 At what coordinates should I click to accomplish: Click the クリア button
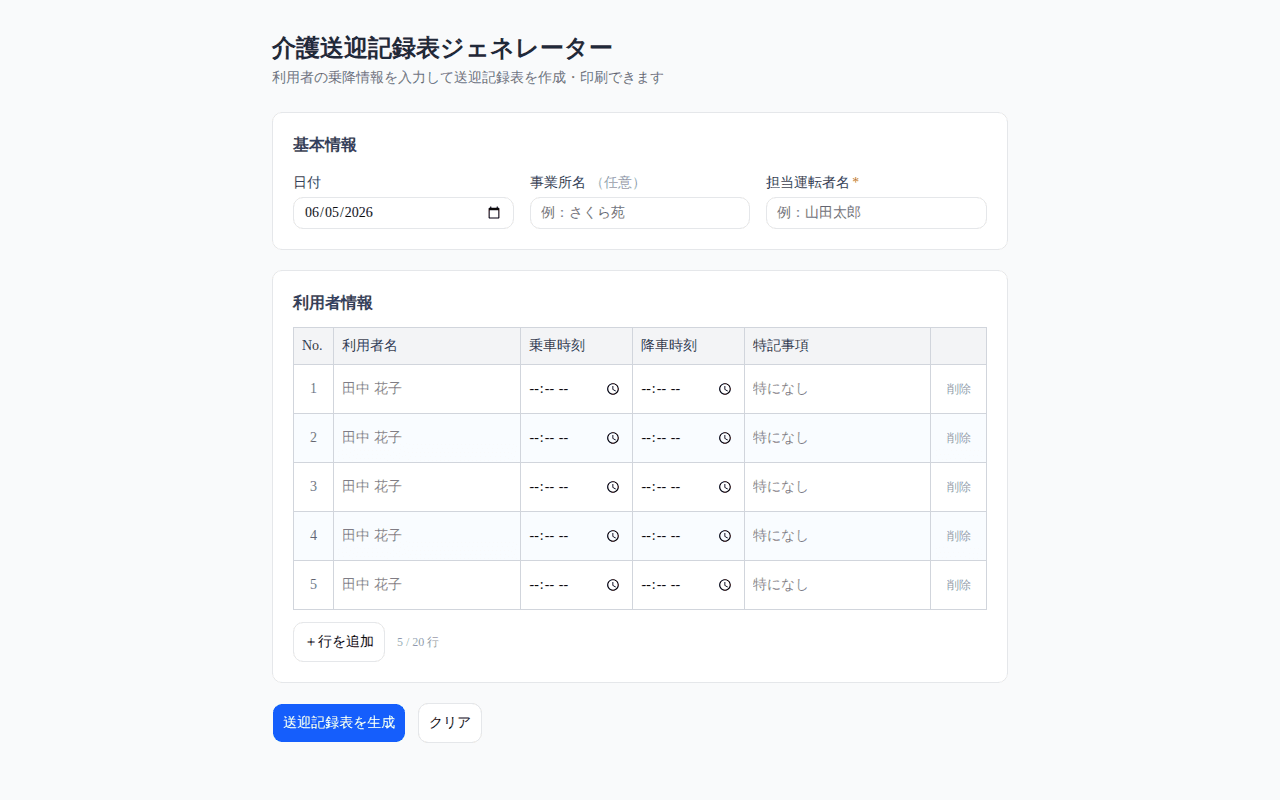click(x=450, y=723)
